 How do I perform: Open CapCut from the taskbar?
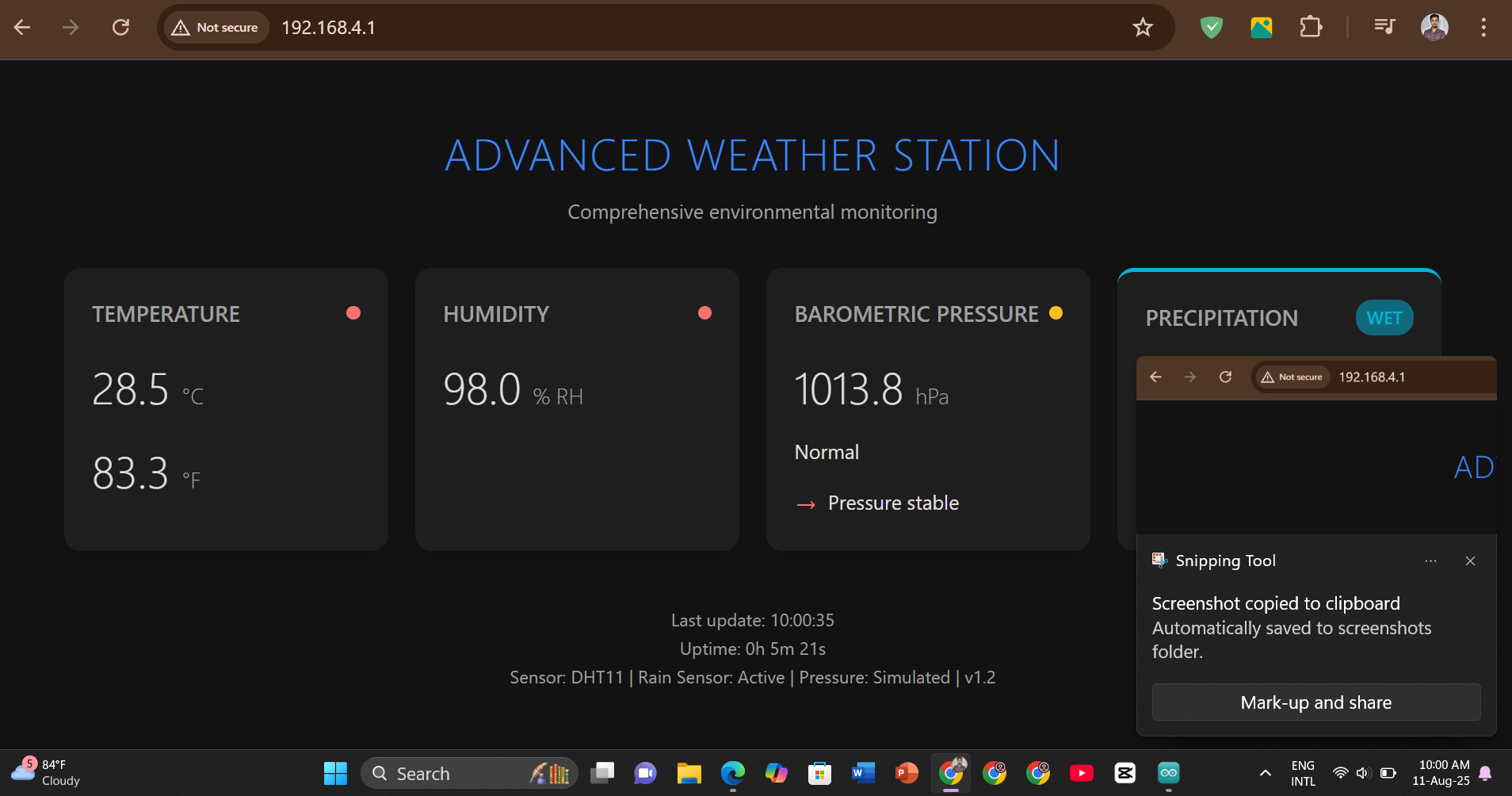tap(1125, 773)
